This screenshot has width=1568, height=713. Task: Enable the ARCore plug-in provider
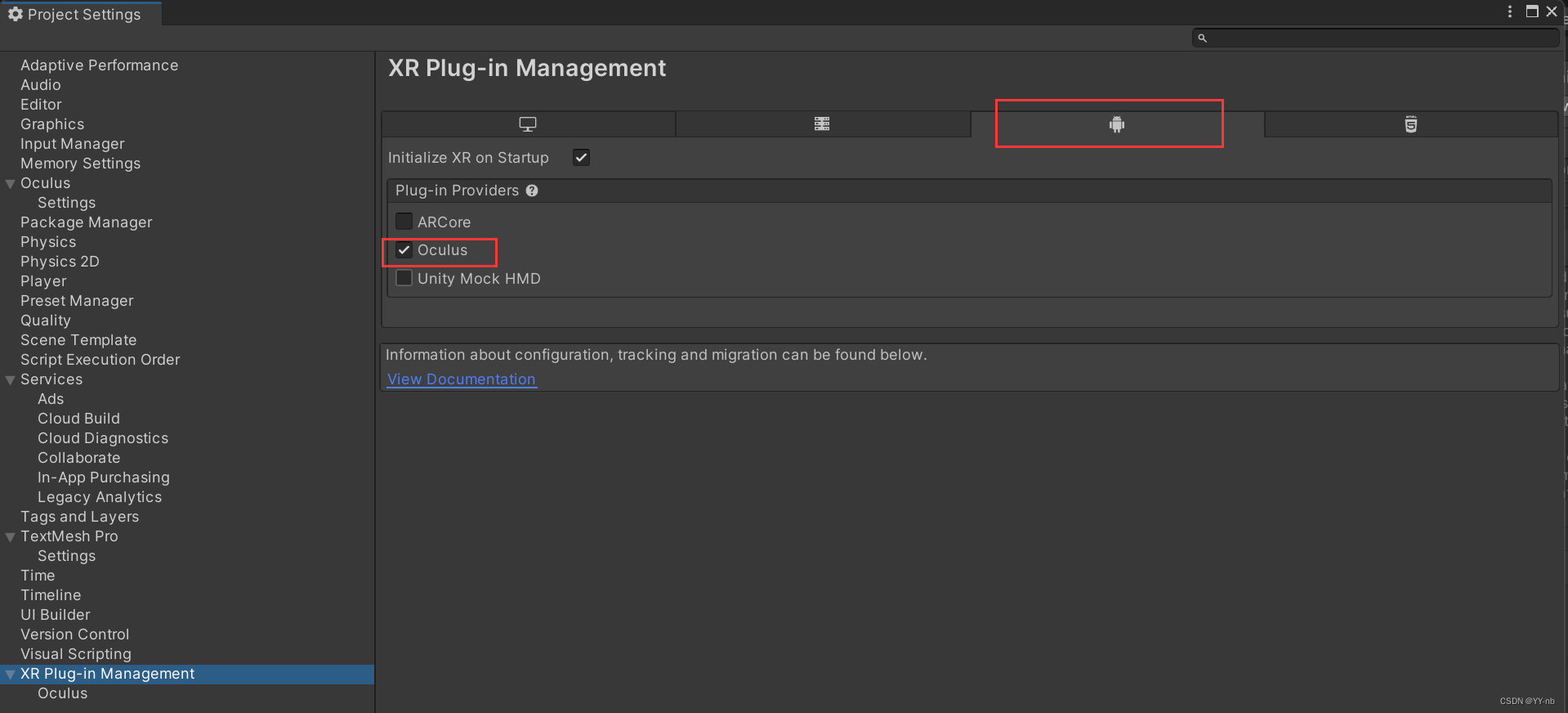coord(404,222)
